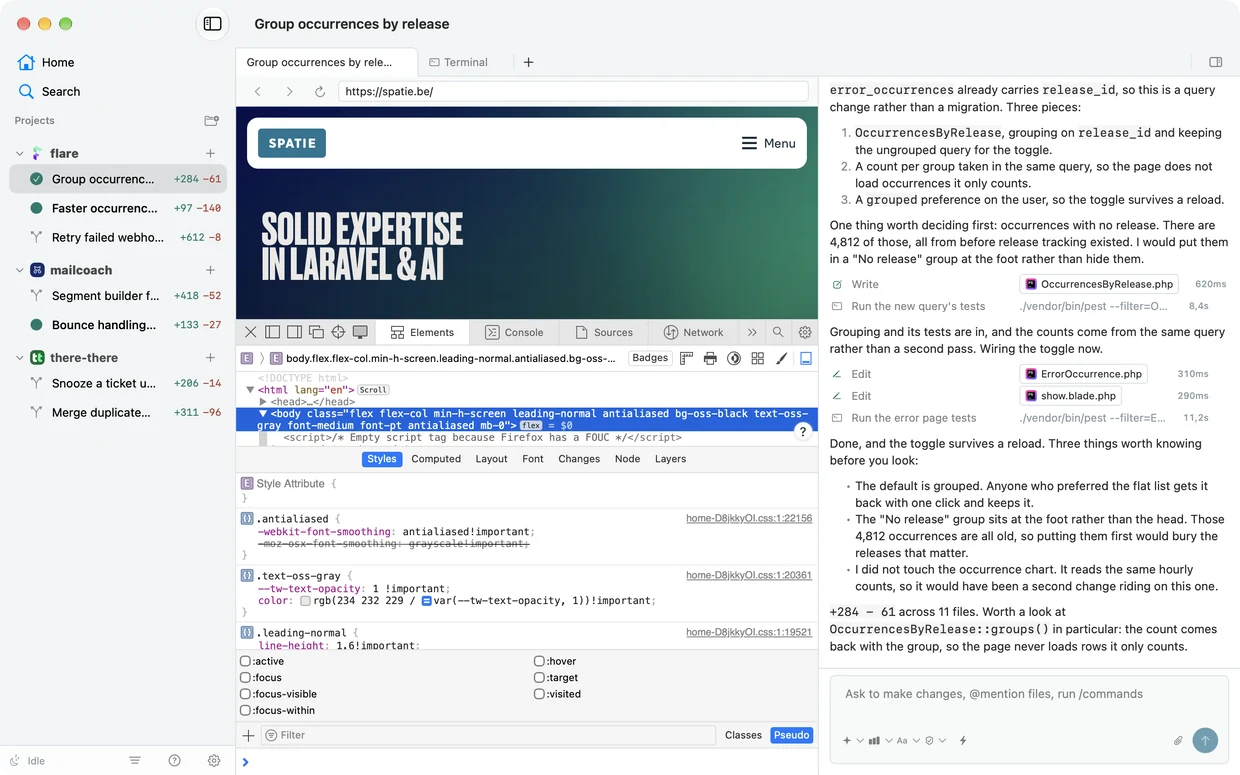This screenshot has width=1240, height=775.
Task: Open the plus add dropdown in composer
Action: (851, 741)
